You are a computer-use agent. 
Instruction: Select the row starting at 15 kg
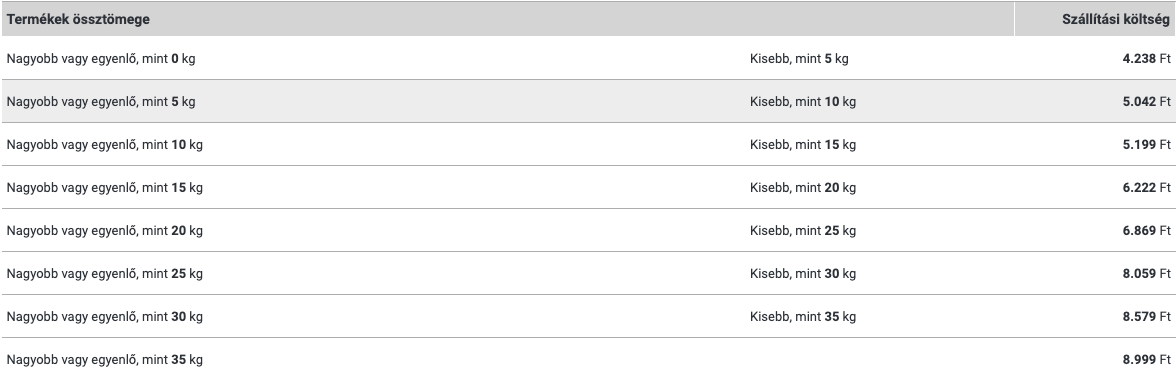tap(588, 188)
